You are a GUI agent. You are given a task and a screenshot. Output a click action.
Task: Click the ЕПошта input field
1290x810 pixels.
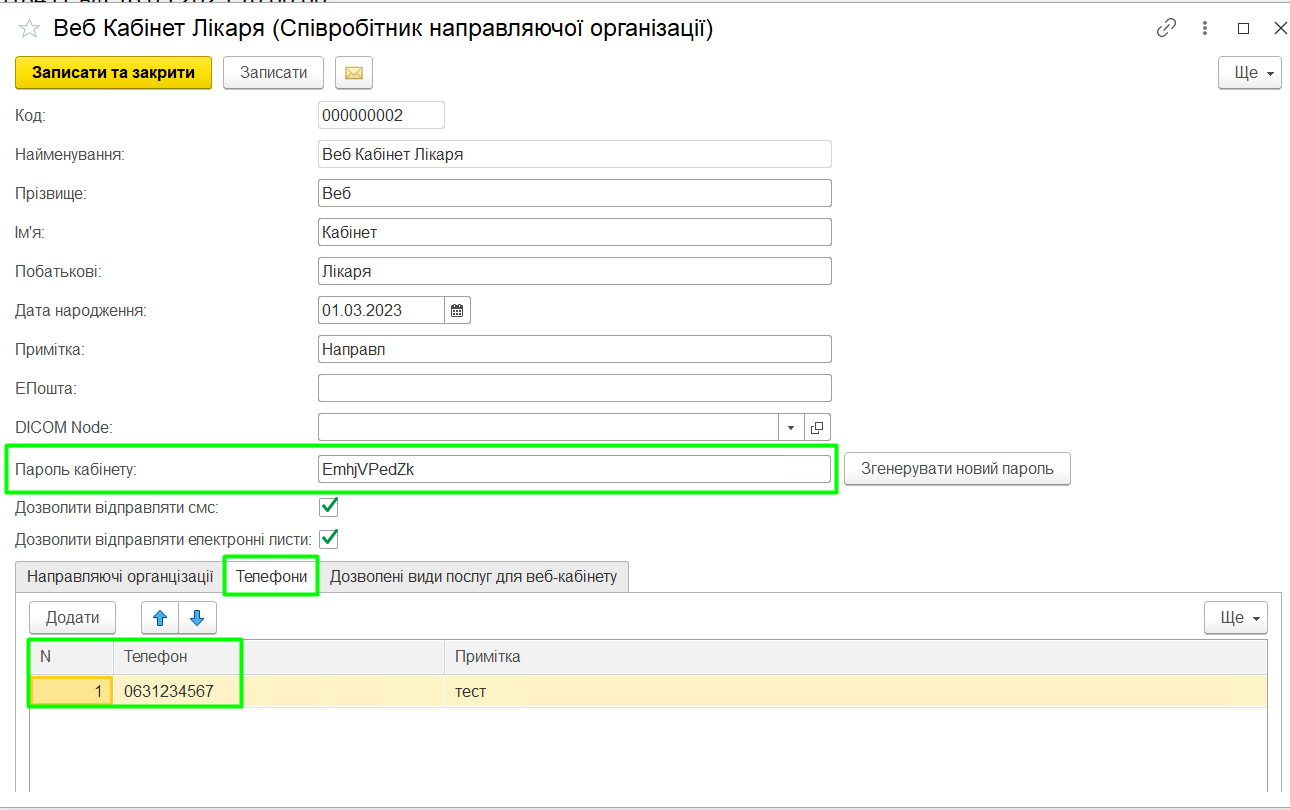tap(574, 388)
